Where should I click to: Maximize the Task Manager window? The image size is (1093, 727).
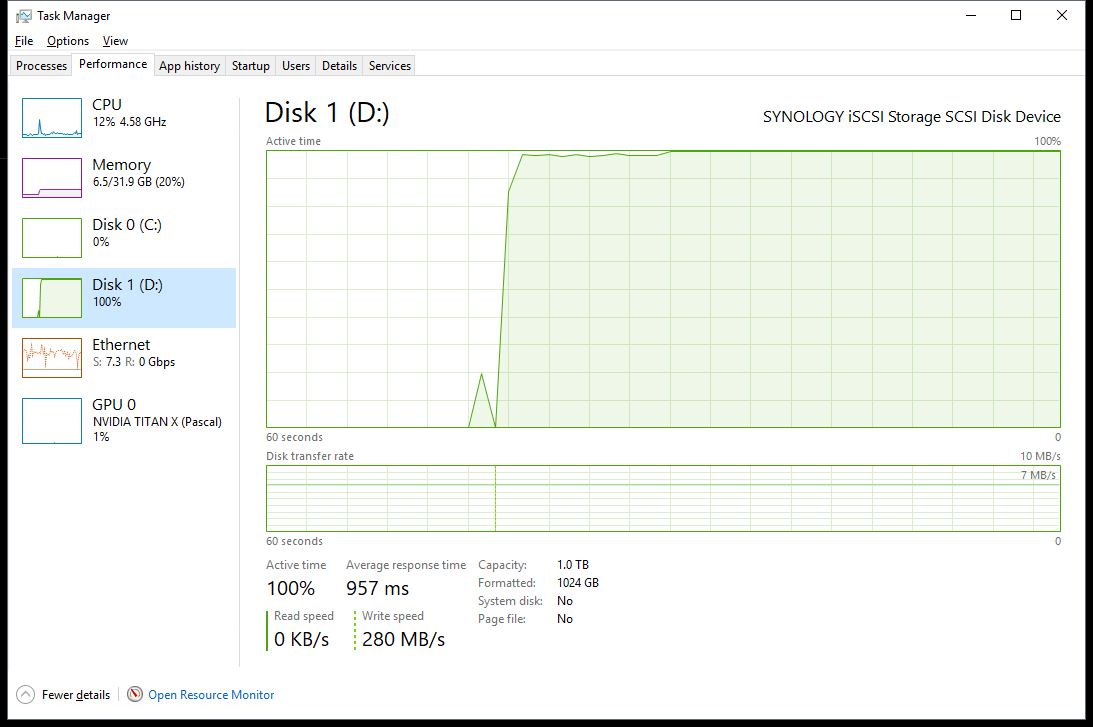point(1016,15)
